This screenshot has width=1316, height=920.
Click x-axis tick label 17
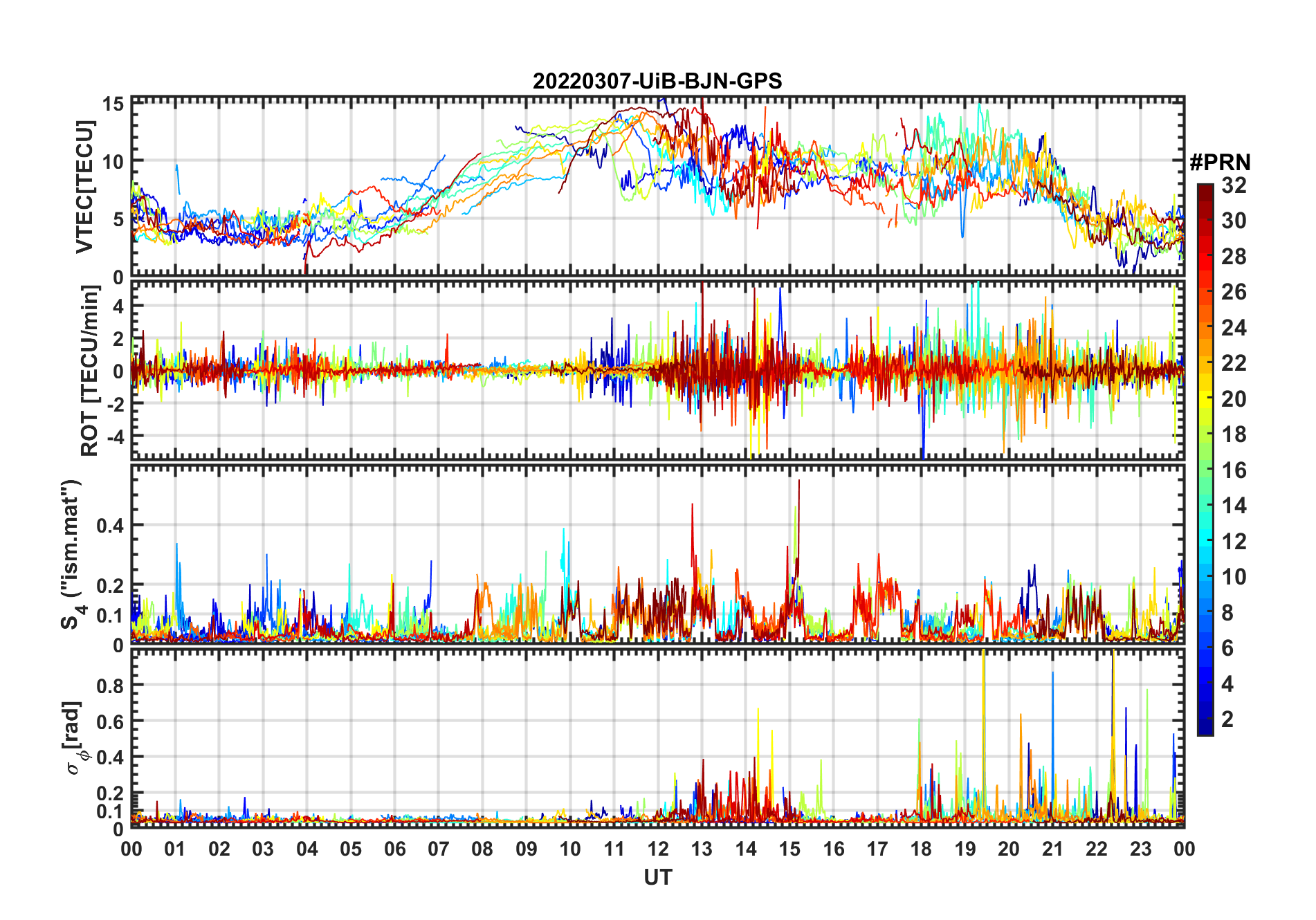[877, 849]
